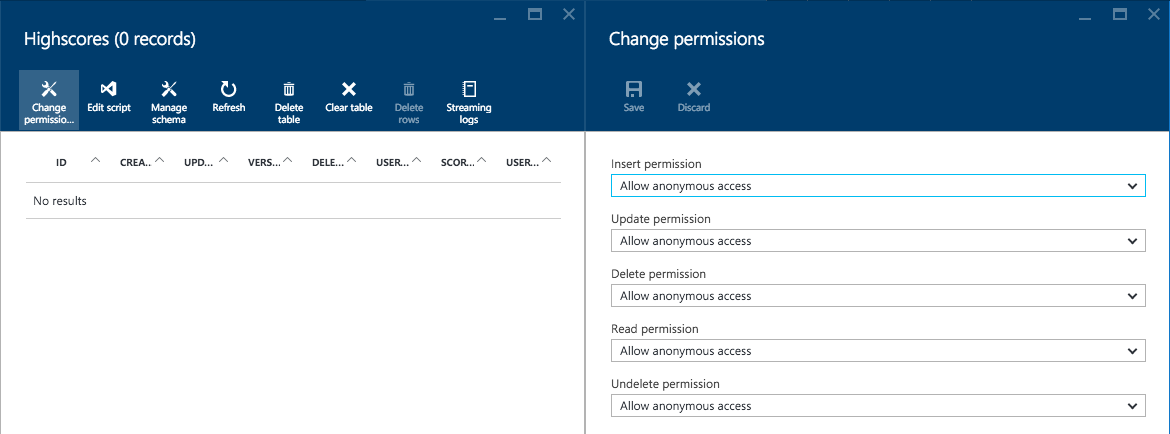This screenshot has height=434, width=1170.
Task: Open Manage schema tool
Action: (x=169, y=101)
